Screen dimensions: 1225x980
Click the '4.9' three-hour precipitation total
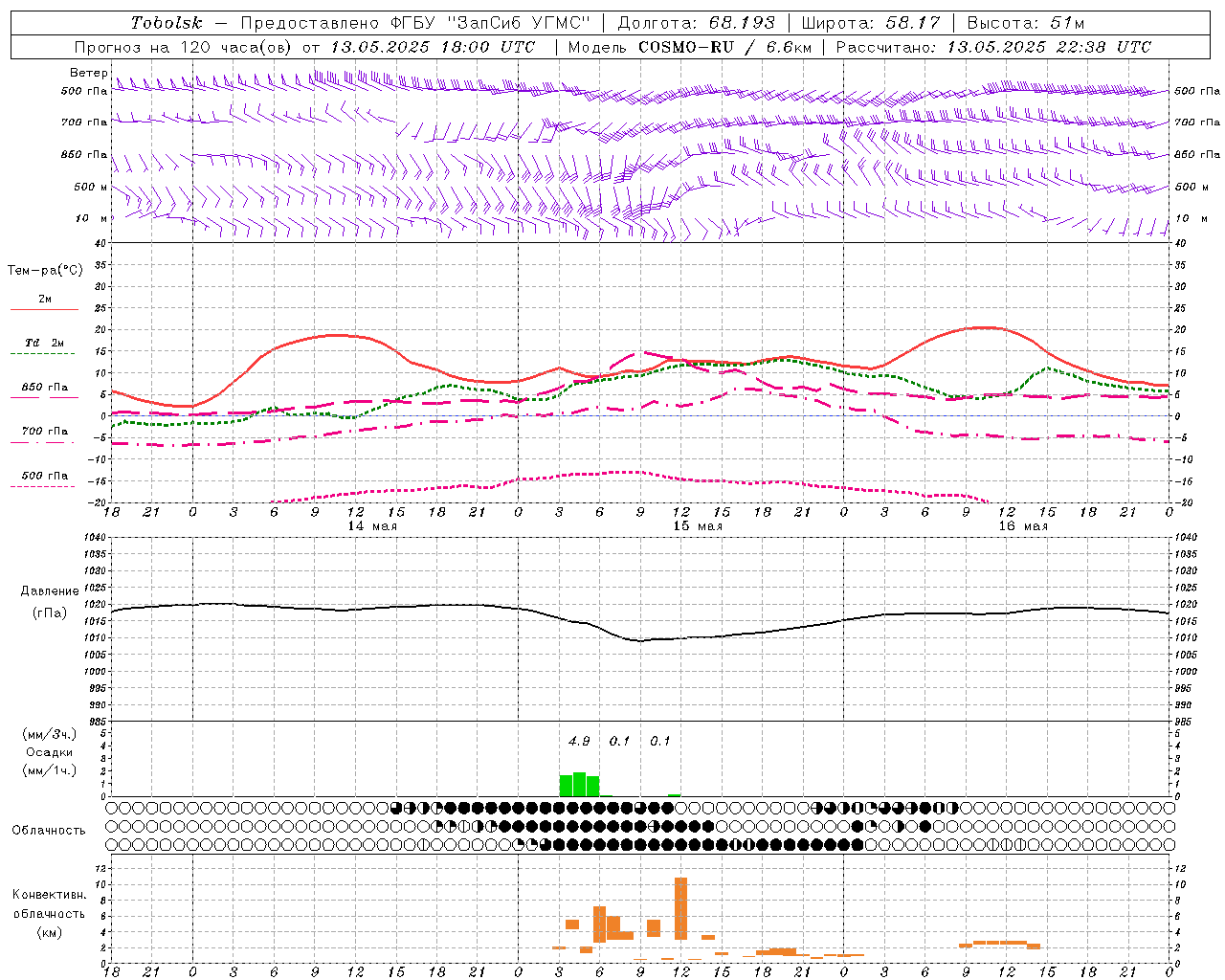tap(579, 741)
